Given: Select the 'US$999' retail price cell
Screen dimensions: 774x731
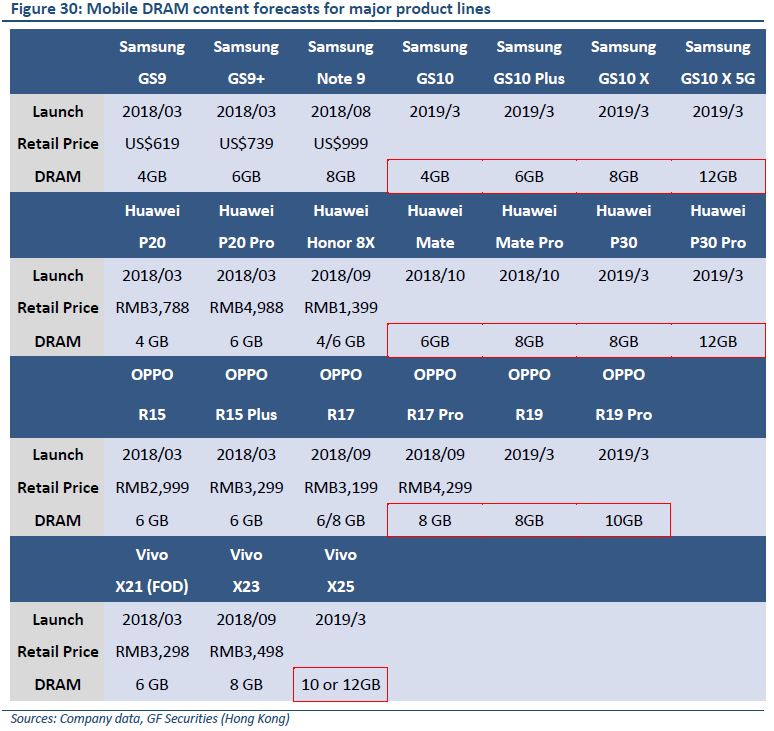Looking at the screenshot, I should pyautogui.click(x=341, y=144).
